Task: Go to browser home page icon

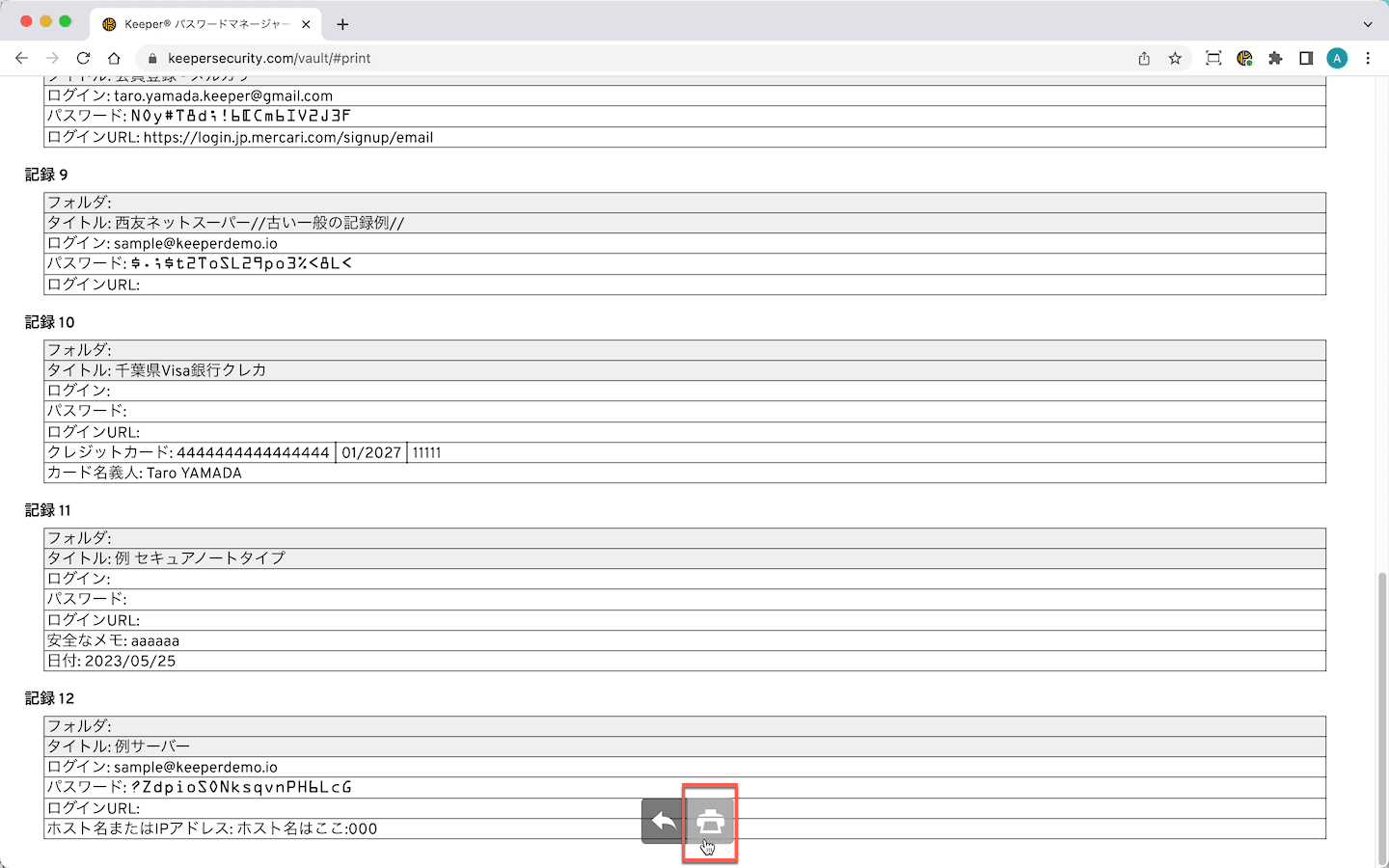Action: (114, 58)
